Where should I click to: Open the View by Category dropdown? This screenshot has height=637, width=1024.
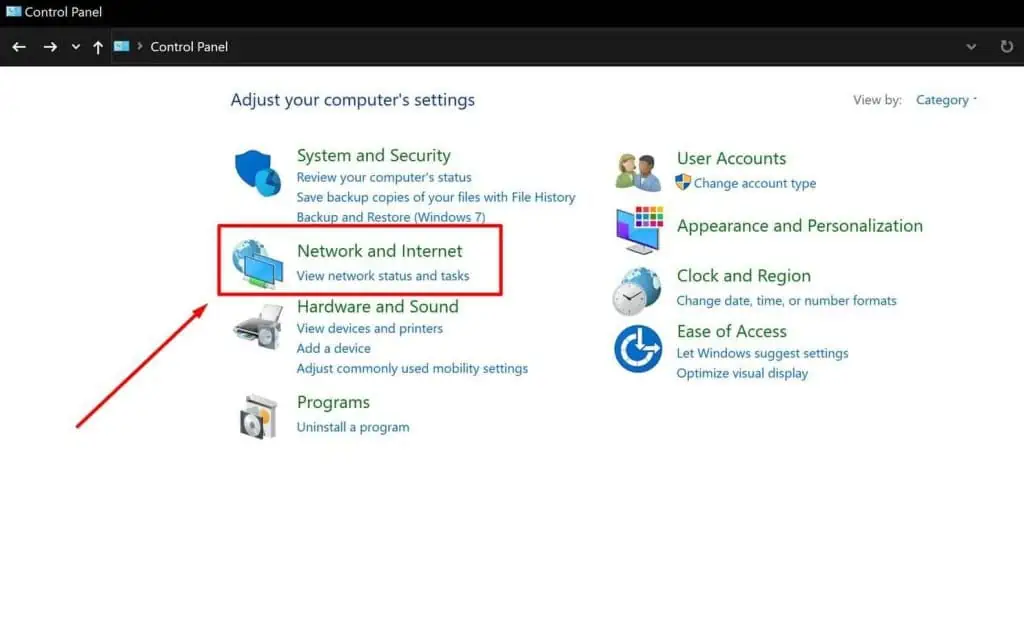point(946,100)
